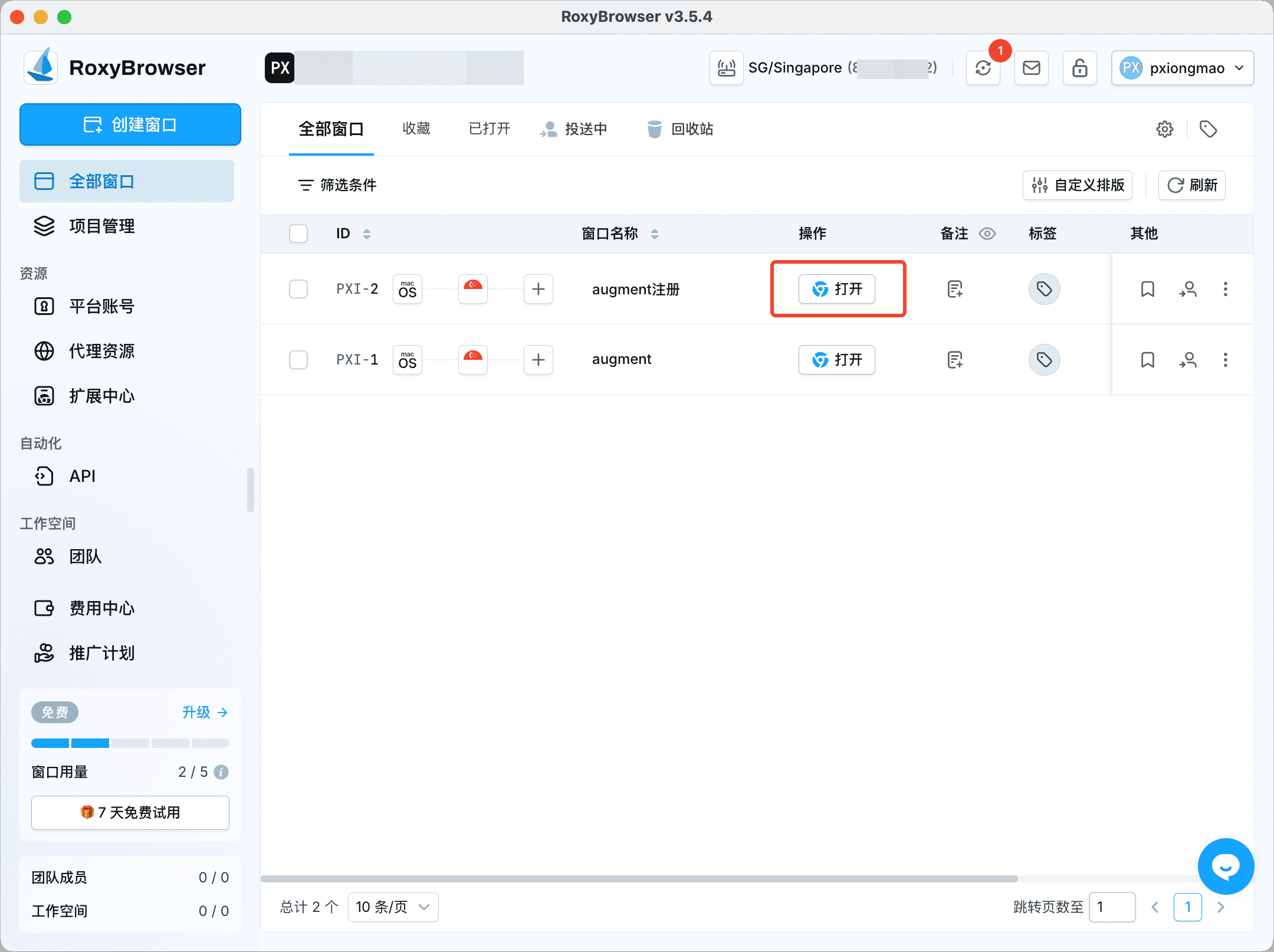Image resolution: width=1274 pixels, height=952 pixels.
Task: Click the lock icon in the top bar
Action: (1079, 68)
